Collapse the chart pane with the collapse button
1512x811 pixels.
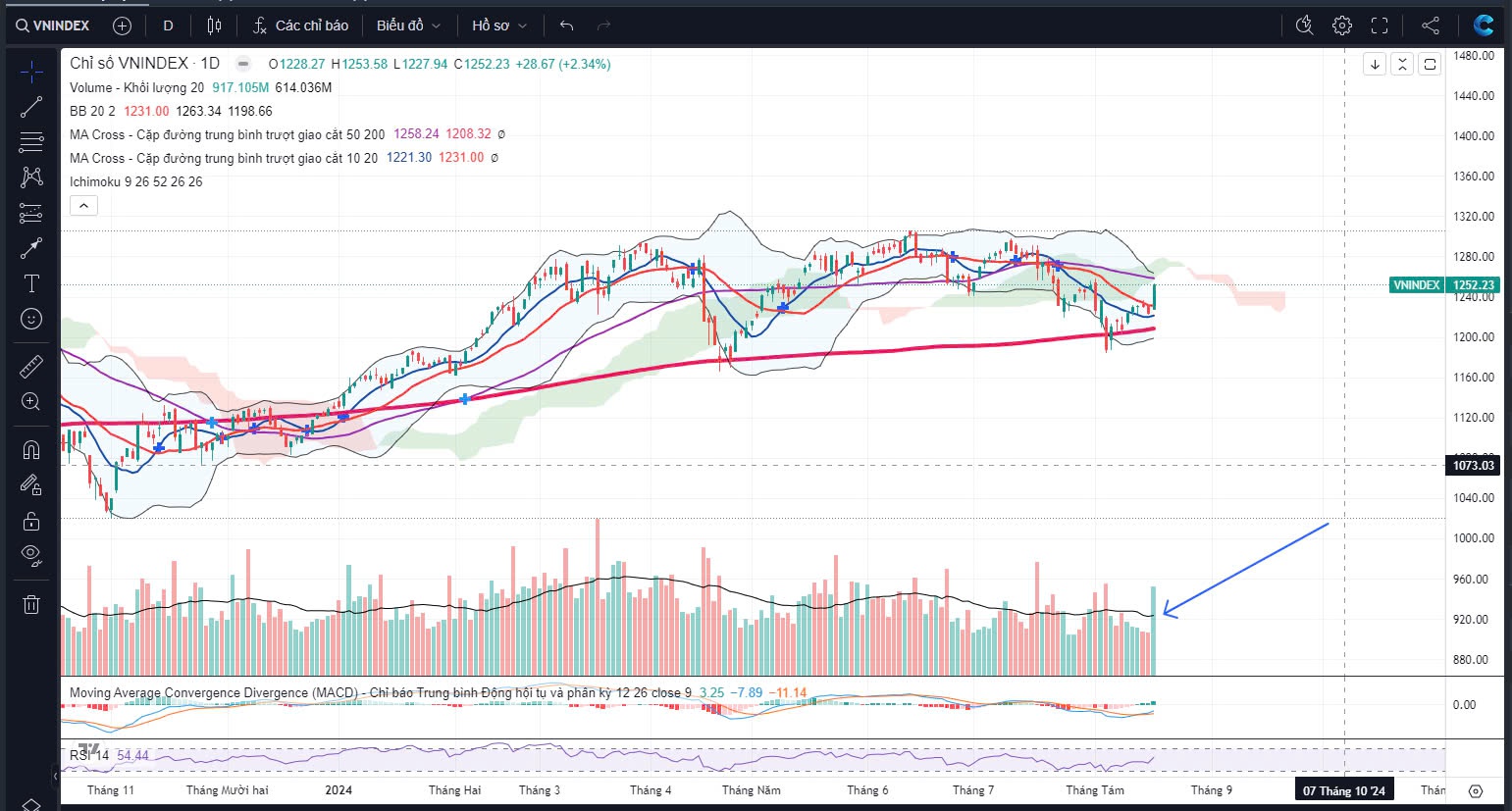1403,64
